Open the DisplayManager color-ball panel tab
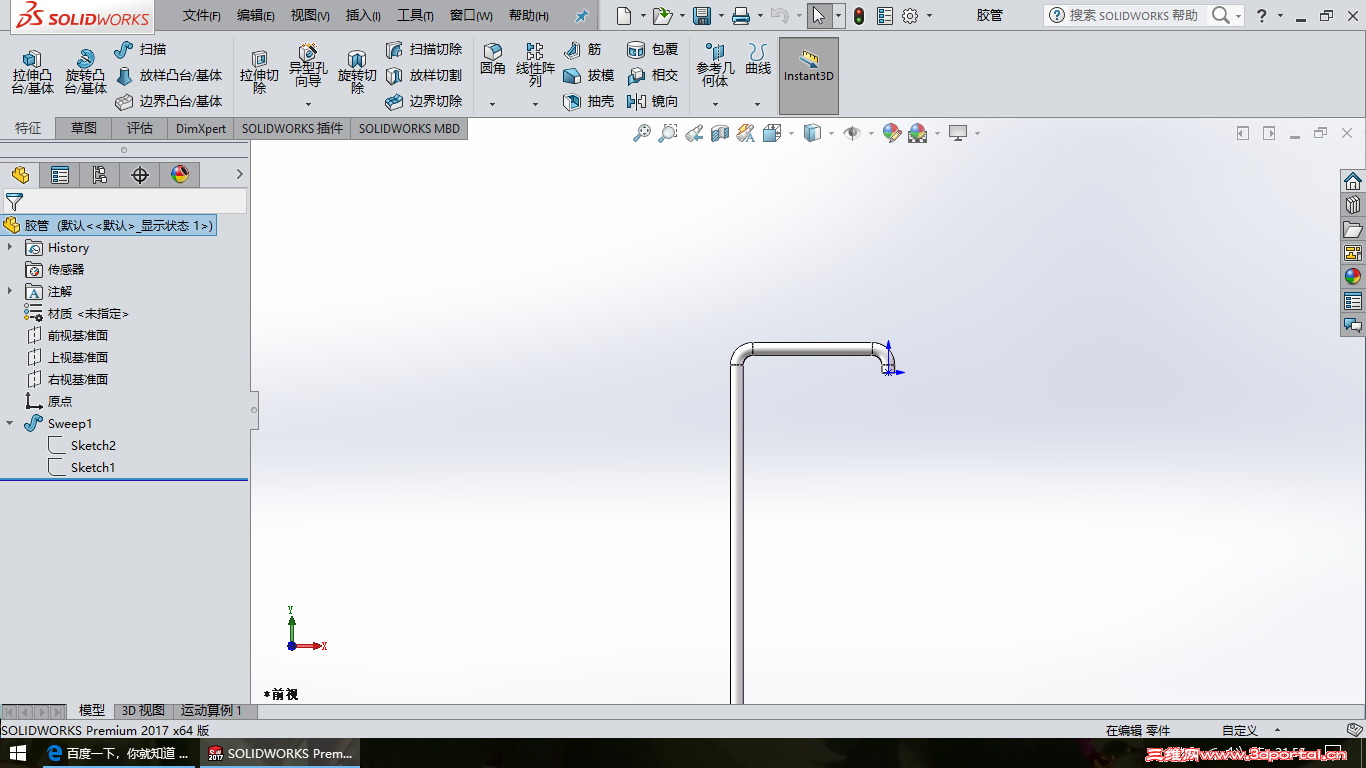Screen dimensions: 1366x768 point(180,175)
